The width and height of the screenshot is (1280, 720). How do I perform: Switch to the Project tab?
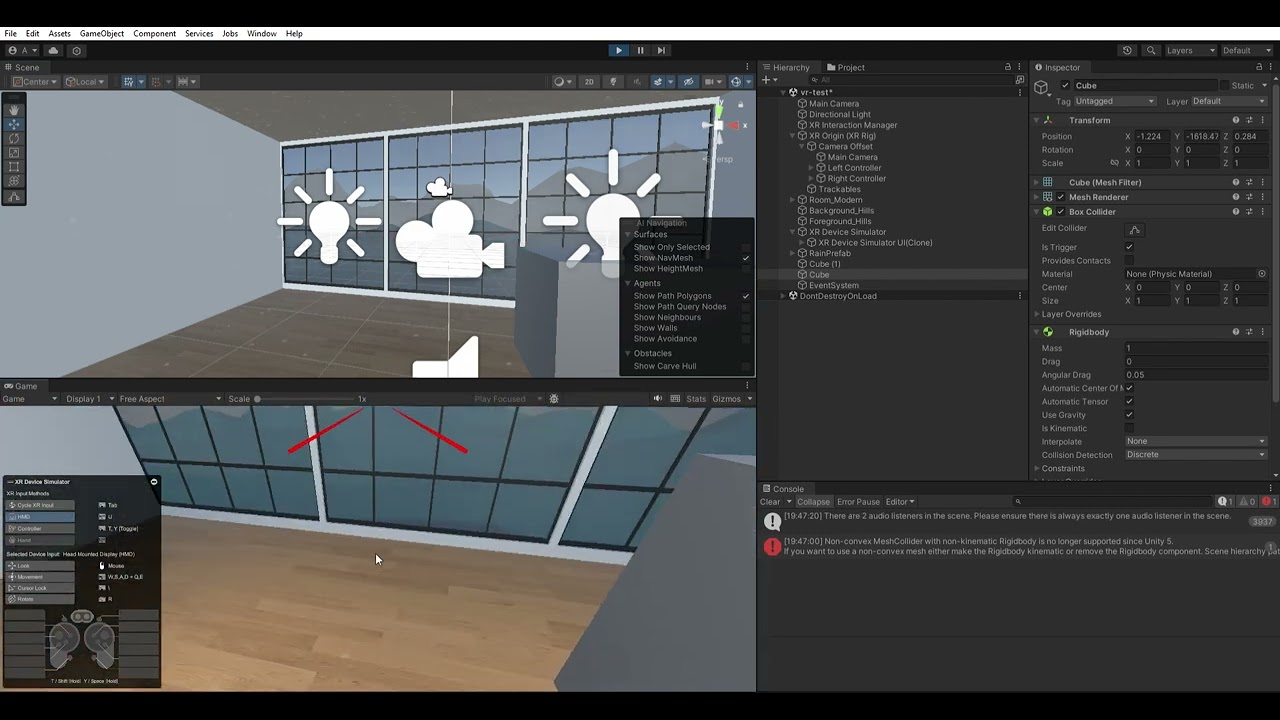[x=845, y=67]
